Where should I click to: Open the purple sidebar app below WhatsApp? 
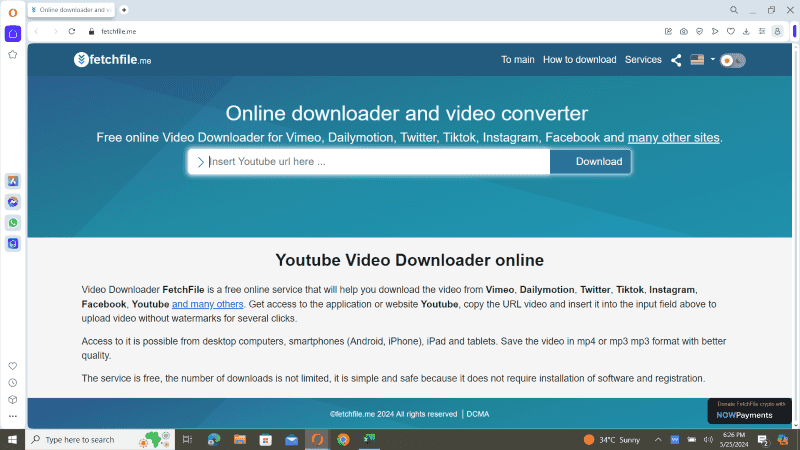(13, 244)
